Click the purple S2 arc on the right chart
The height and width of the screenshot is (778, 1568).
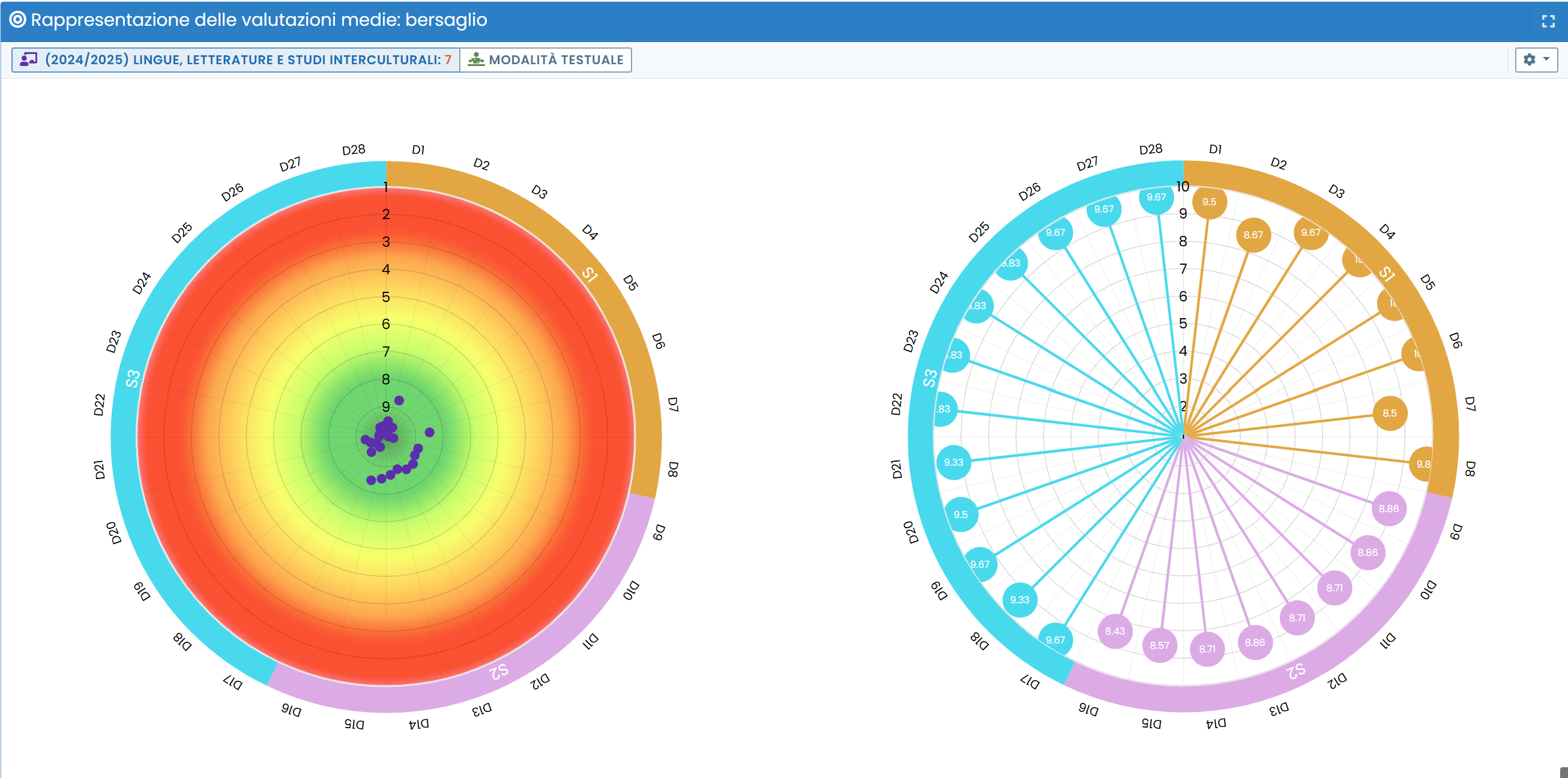coord(1295,671)
